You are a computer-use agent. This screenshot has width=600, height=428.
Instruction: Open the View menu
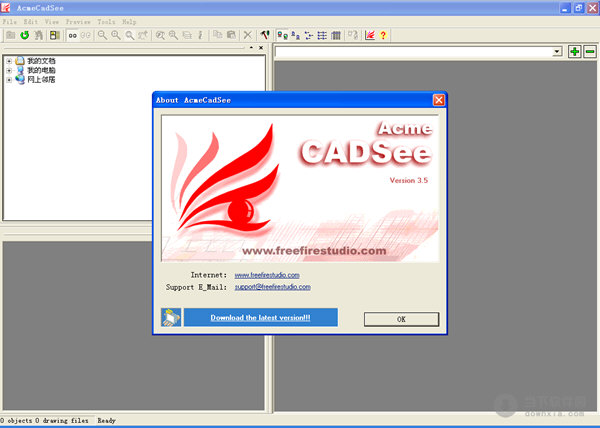point(52,22)
